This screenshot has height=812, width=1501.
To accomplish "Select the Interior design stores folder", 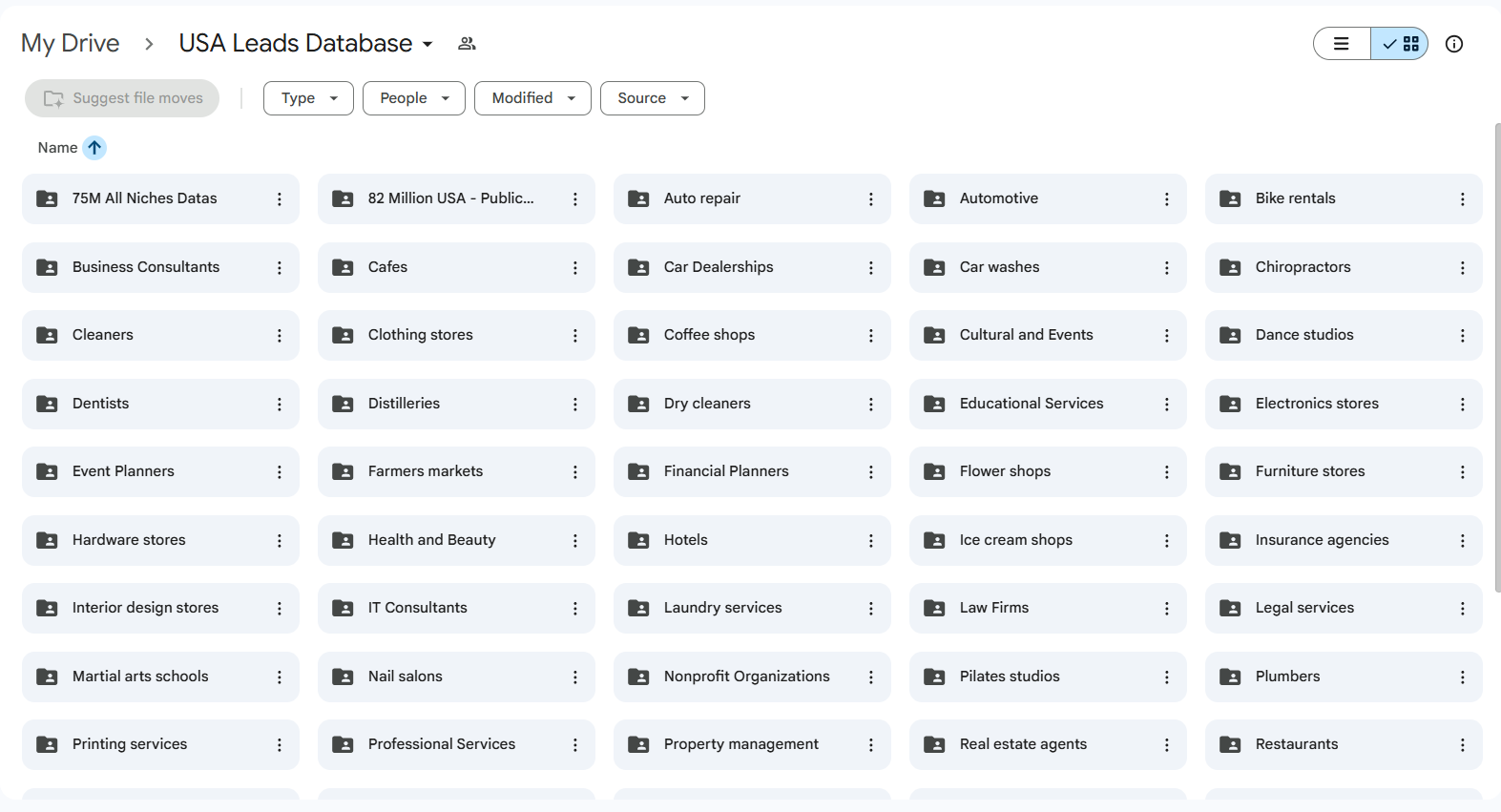I will [x=160, y=609].
